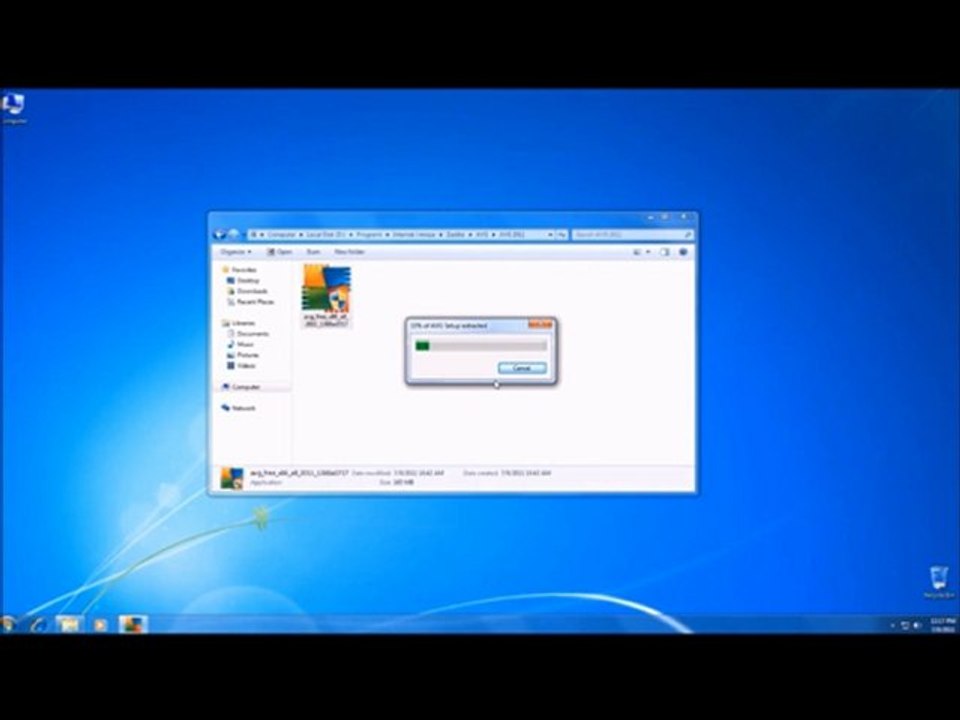Refresh the folder via address bar button
Viewport: 960px width, 720px height.
pos(561,234)
